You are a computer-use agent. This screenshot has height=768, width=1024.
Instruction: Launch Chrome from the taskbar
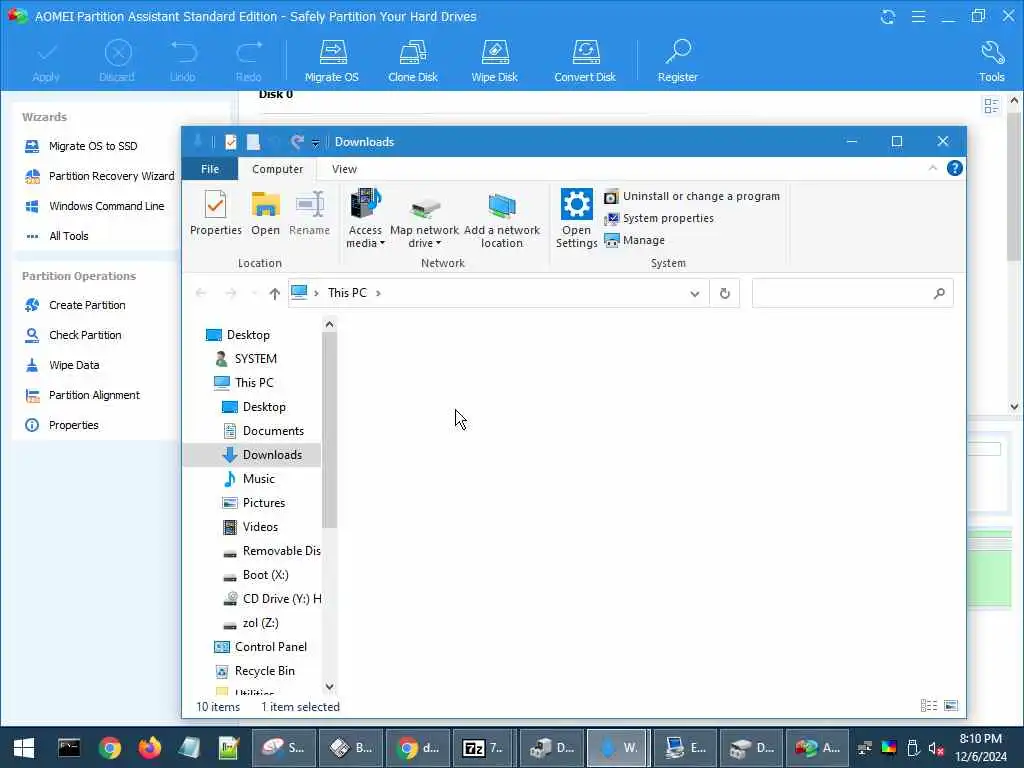110,748
